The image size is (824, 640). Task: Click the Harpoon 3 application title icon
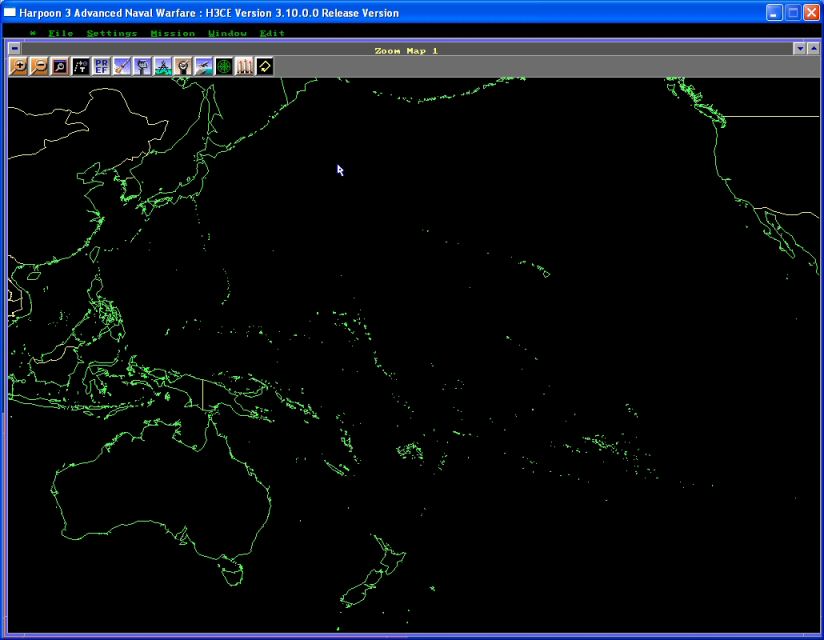click(9, 12)
